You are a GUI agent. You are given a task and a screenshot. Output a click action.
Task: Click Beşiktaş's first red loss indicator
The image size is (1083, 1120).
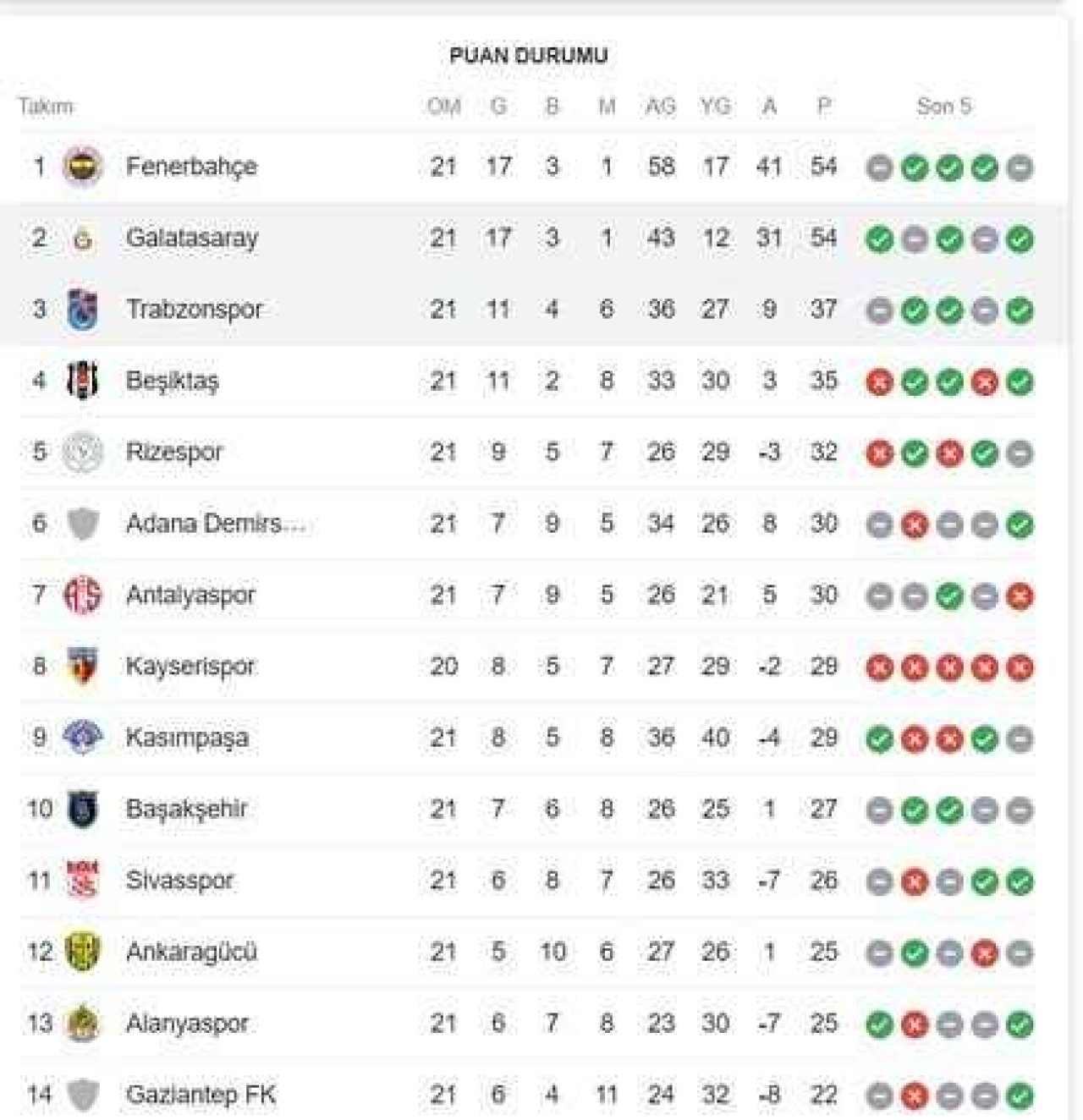(x=879, y=382)
